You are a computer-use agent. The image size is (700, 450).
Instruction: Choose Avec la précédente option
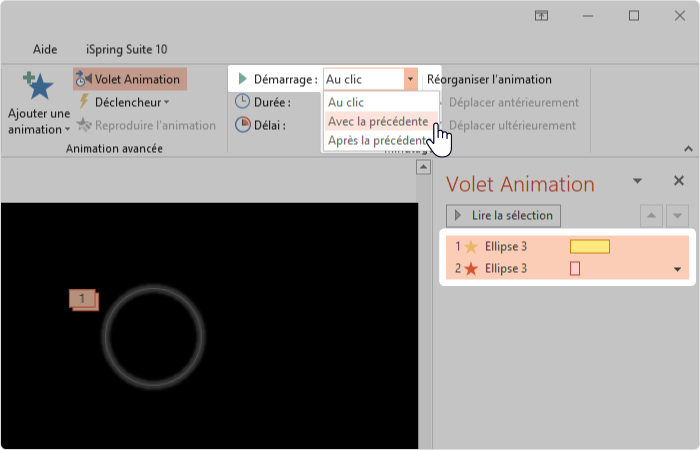tap(380, 121)
